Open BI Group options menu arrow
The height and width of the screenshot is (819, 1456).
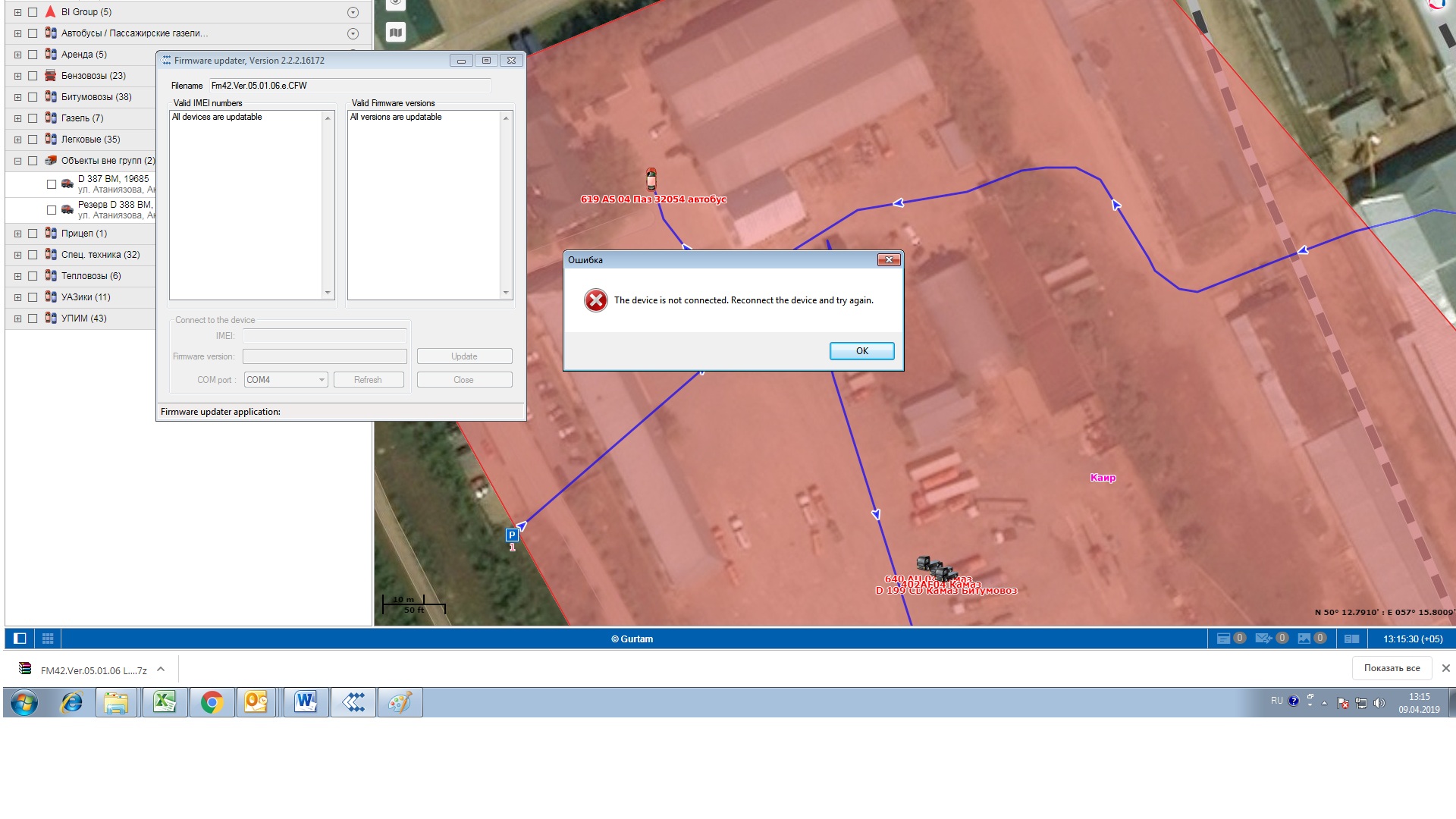(353, 12)
